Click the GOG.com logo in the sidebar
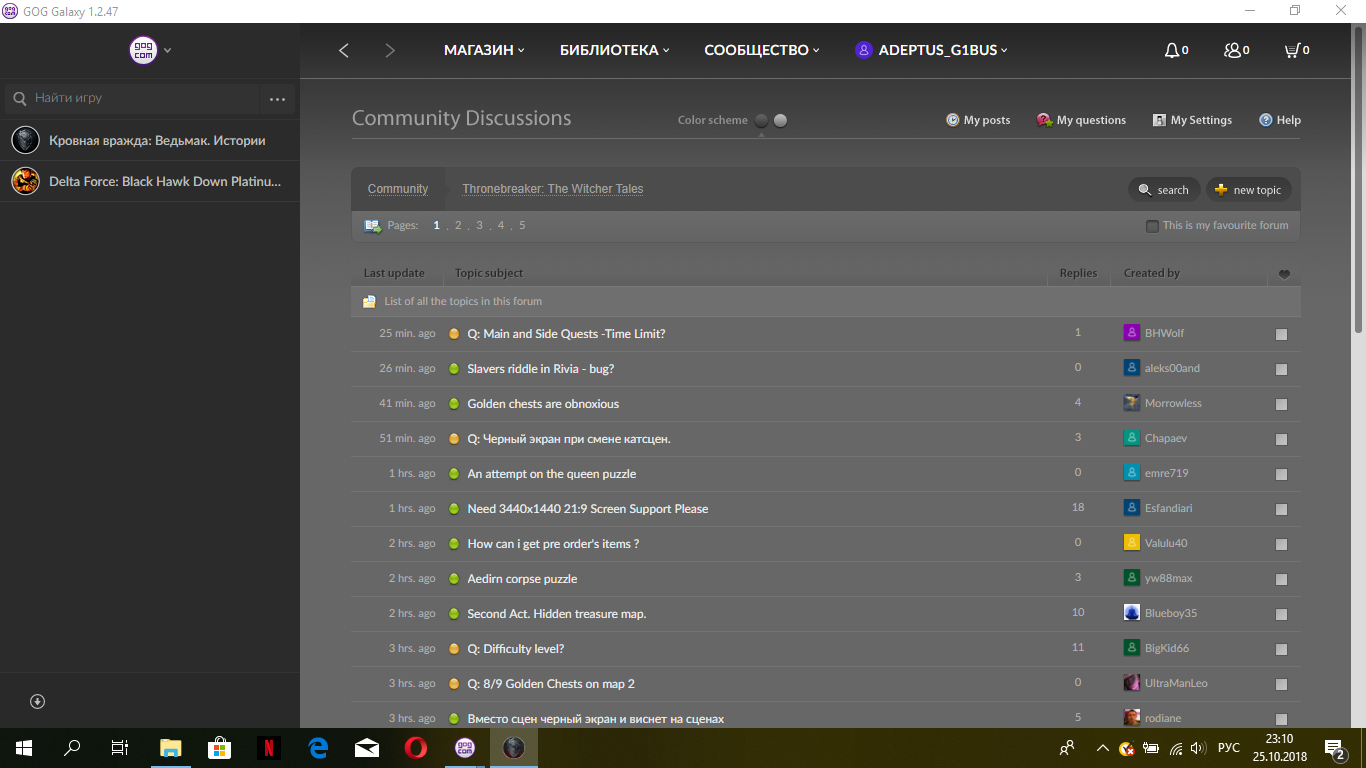Screen dimensions: 1366x768 143,50
